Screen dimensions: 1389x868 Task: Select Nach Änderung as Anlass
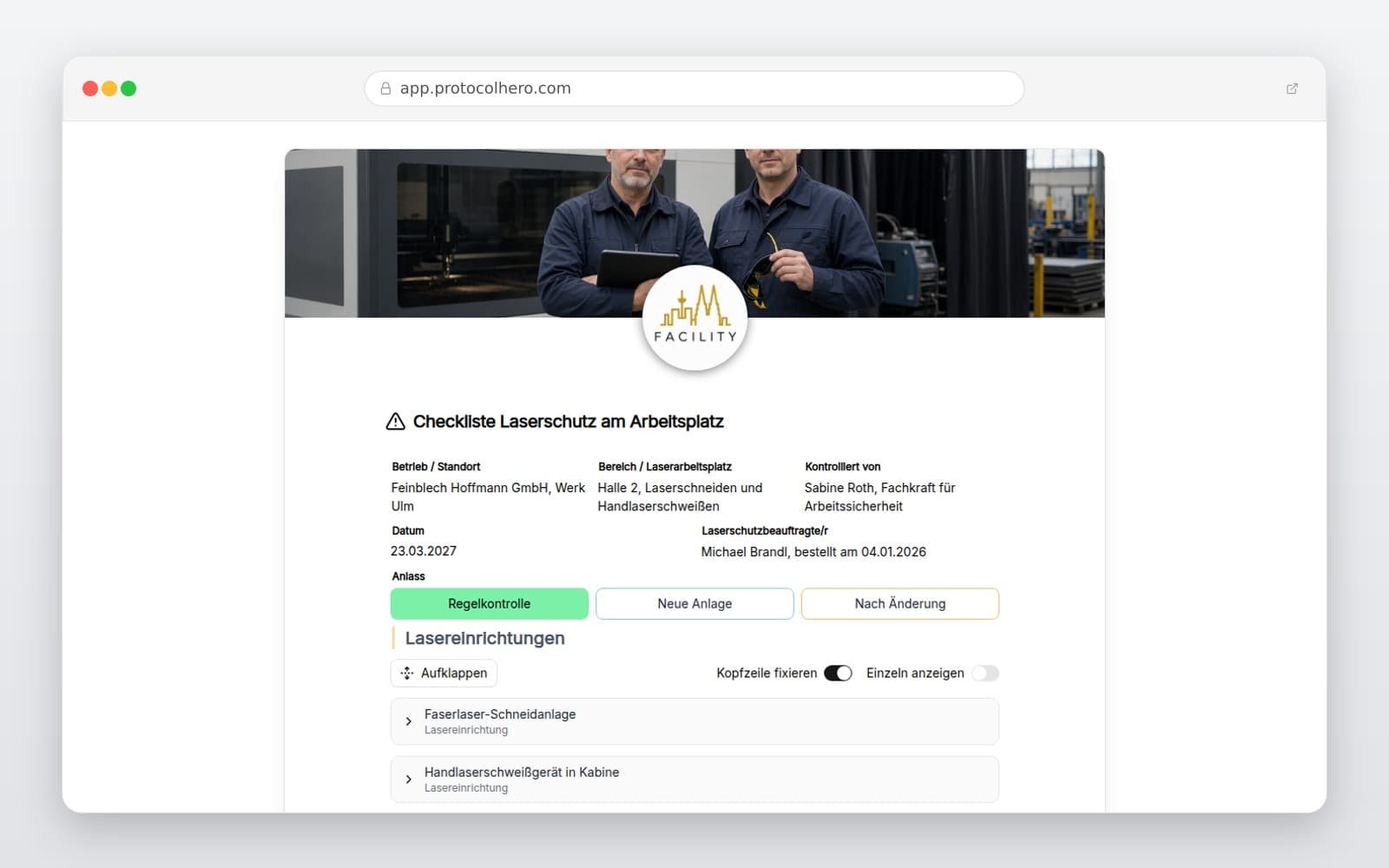[x=900, y=603]
